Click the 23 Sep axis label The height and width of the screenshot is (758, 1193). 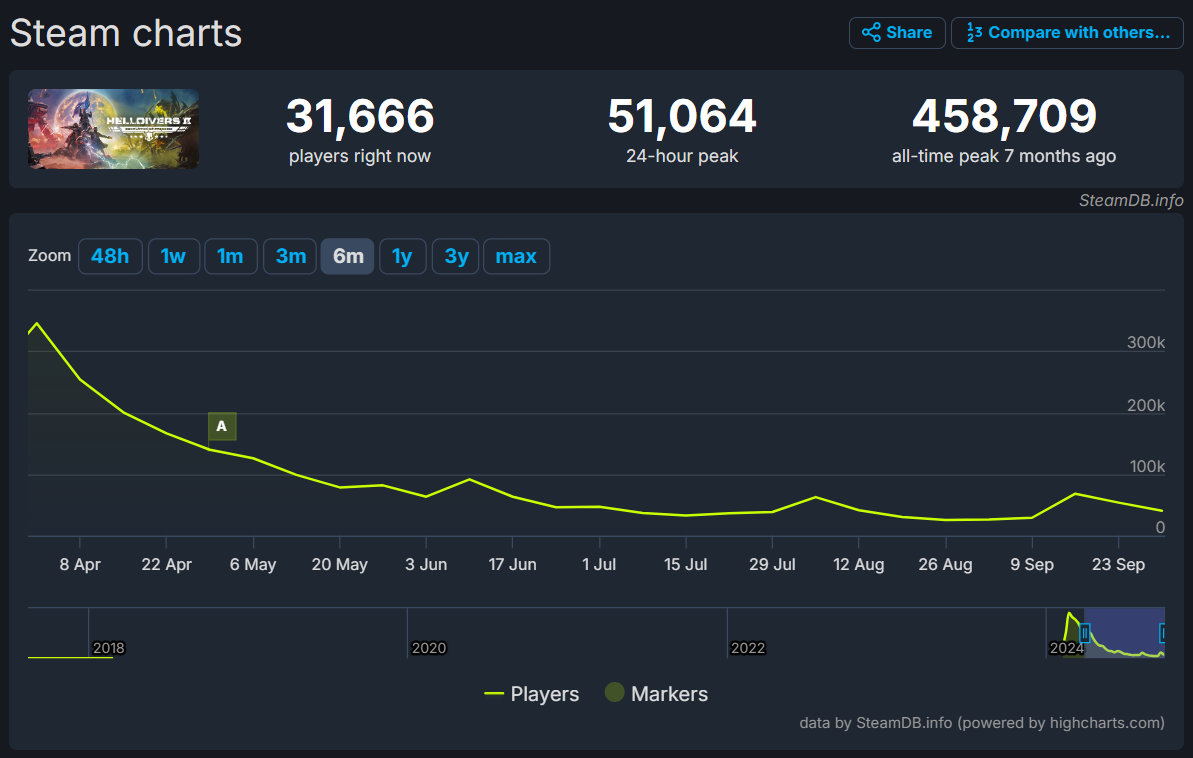pos(1118,565)
